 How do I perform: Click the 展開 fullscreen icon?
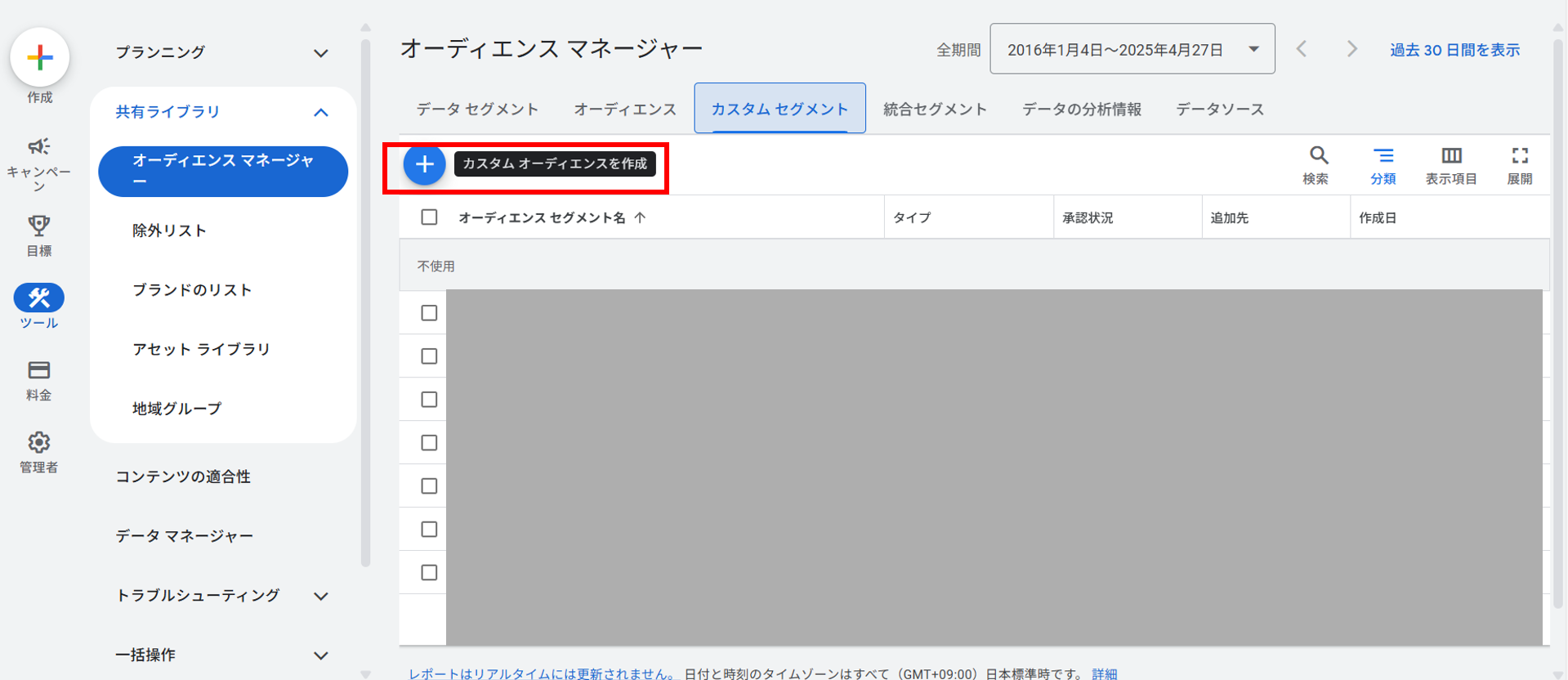1519,155
